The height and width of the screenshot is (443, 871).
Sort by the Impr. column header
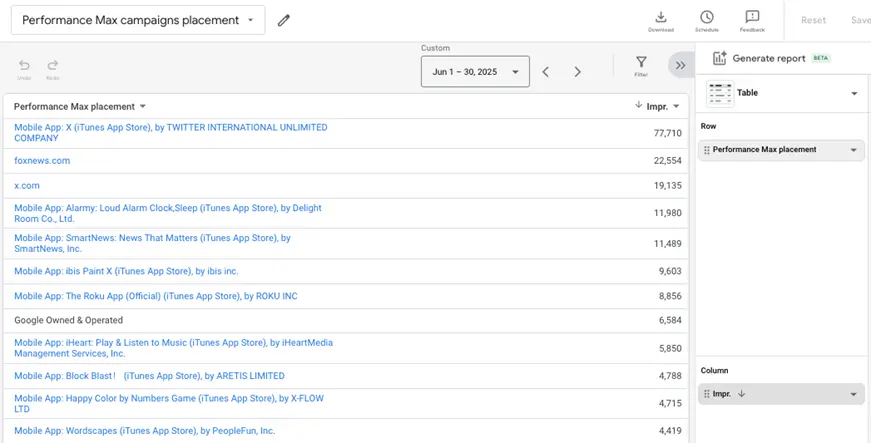click(x=657, y=106)
